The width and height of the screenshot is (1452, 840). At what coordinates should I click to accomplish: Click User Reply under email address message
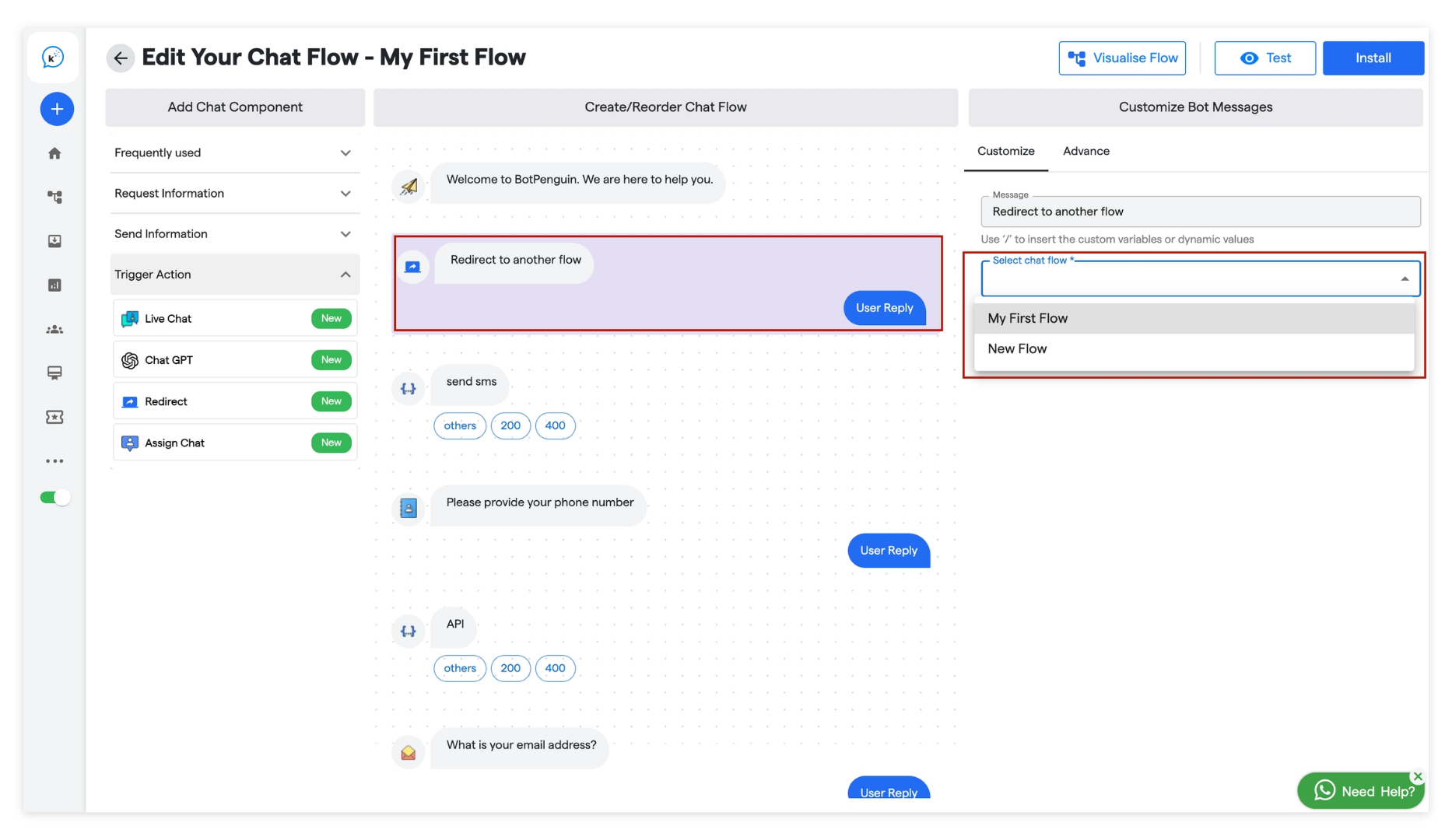tap(889, 789)
